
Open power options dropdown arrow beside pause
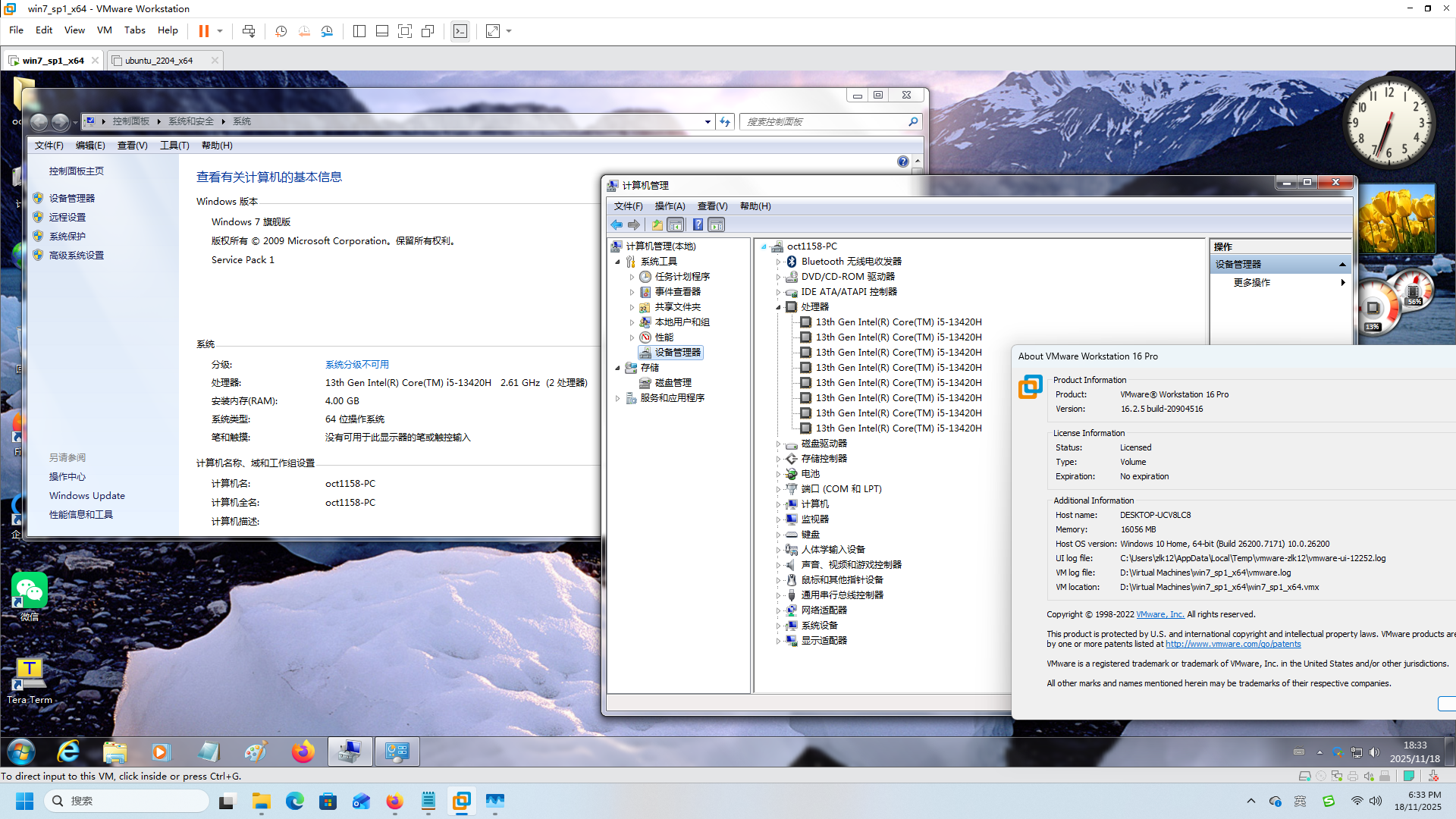coord(220,31)
